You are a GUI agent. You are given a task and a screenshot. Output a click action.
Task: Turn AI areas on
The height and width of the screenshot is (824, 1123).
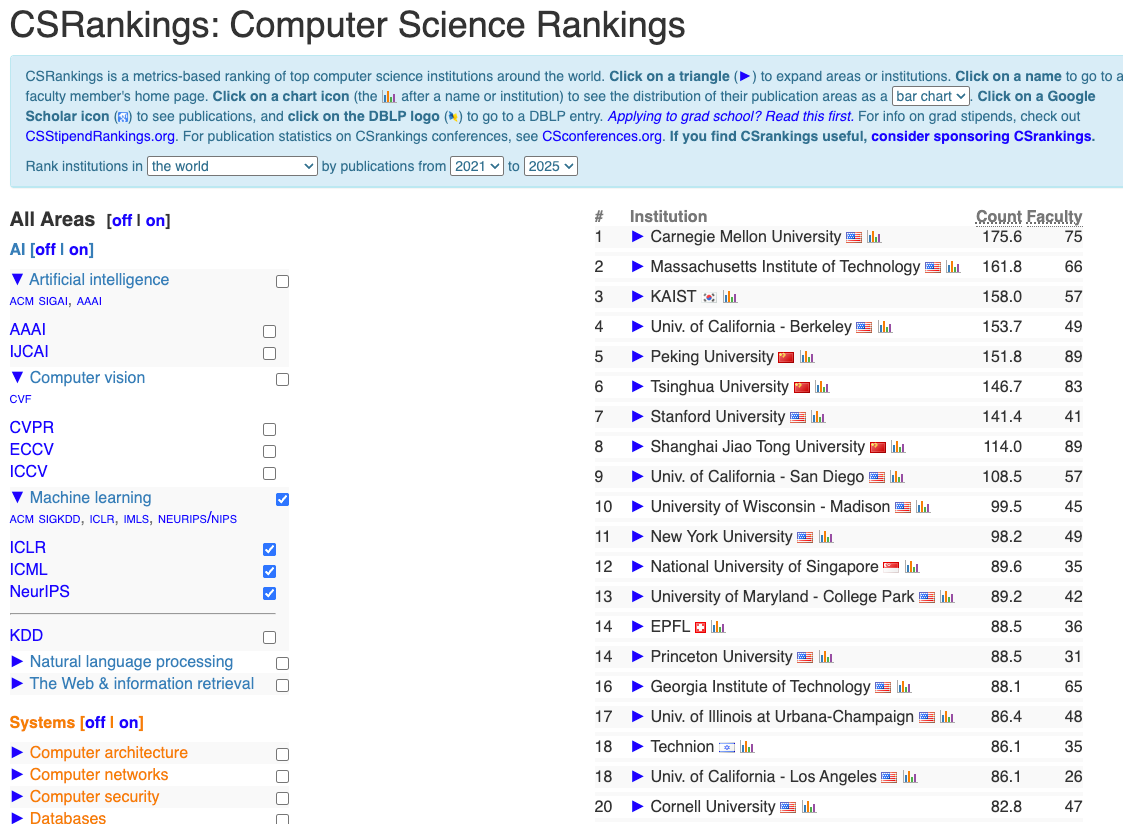click(x=79, y=249)
